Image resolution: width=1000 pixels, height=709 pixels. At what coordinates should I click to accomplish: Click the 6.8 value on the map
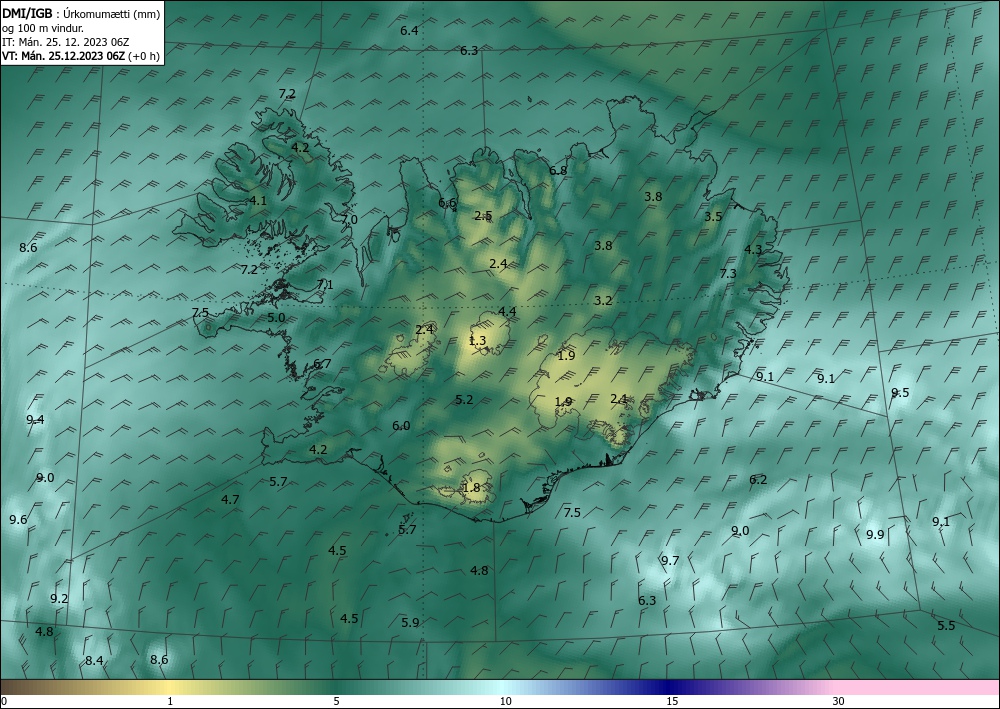558,170
